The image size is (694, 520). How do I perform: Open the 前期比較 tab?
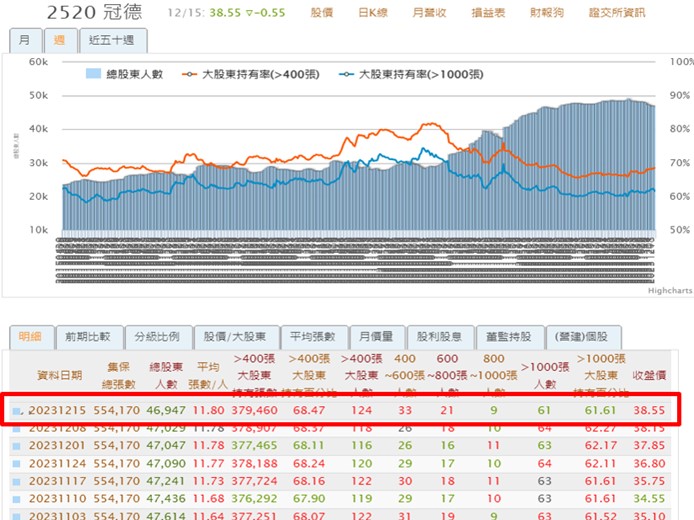(x=88, y=337)
